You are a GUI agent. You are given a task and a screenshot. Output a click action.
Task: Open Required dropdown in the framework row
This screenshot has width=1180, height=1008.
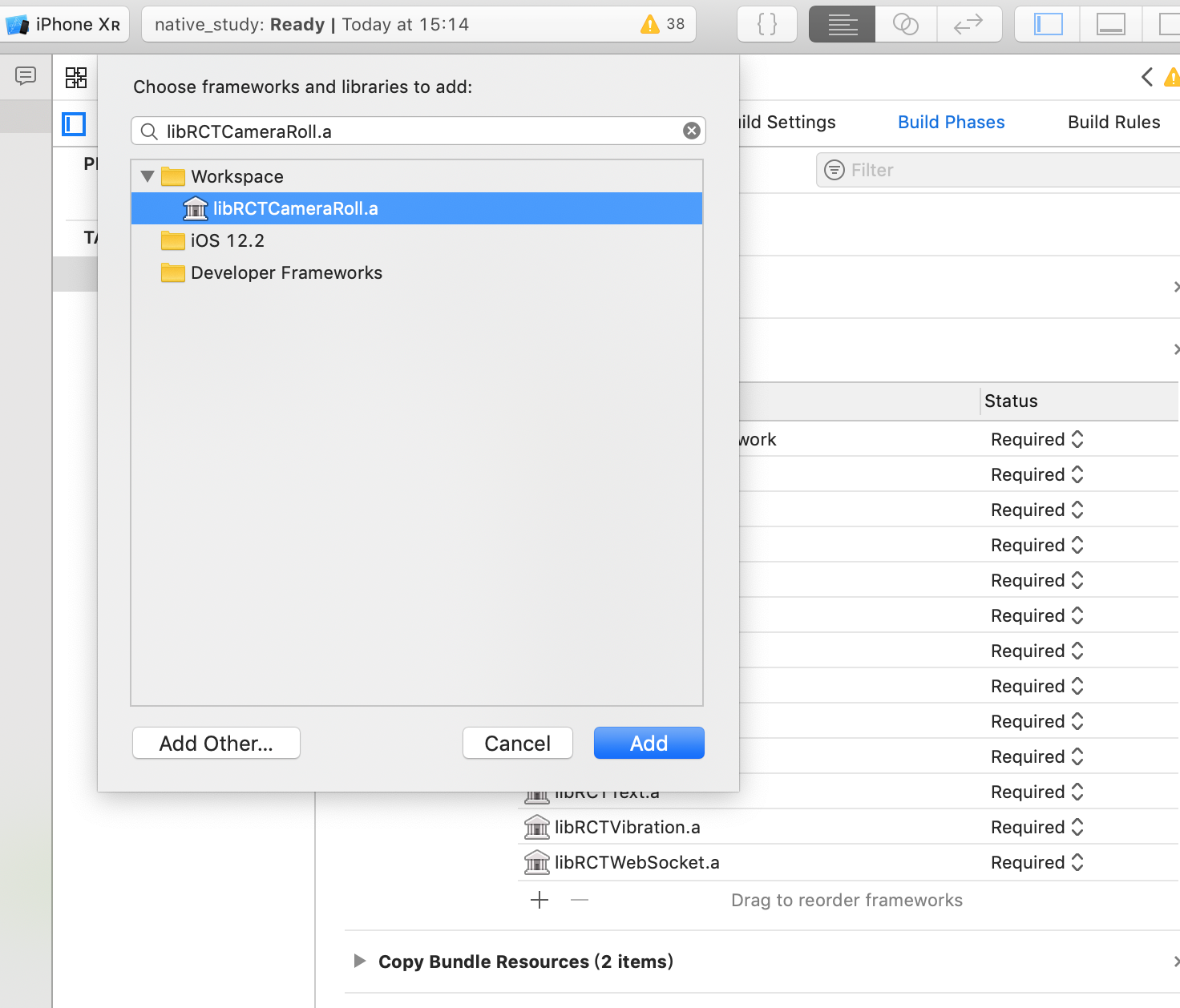[x=1037, y=439]
